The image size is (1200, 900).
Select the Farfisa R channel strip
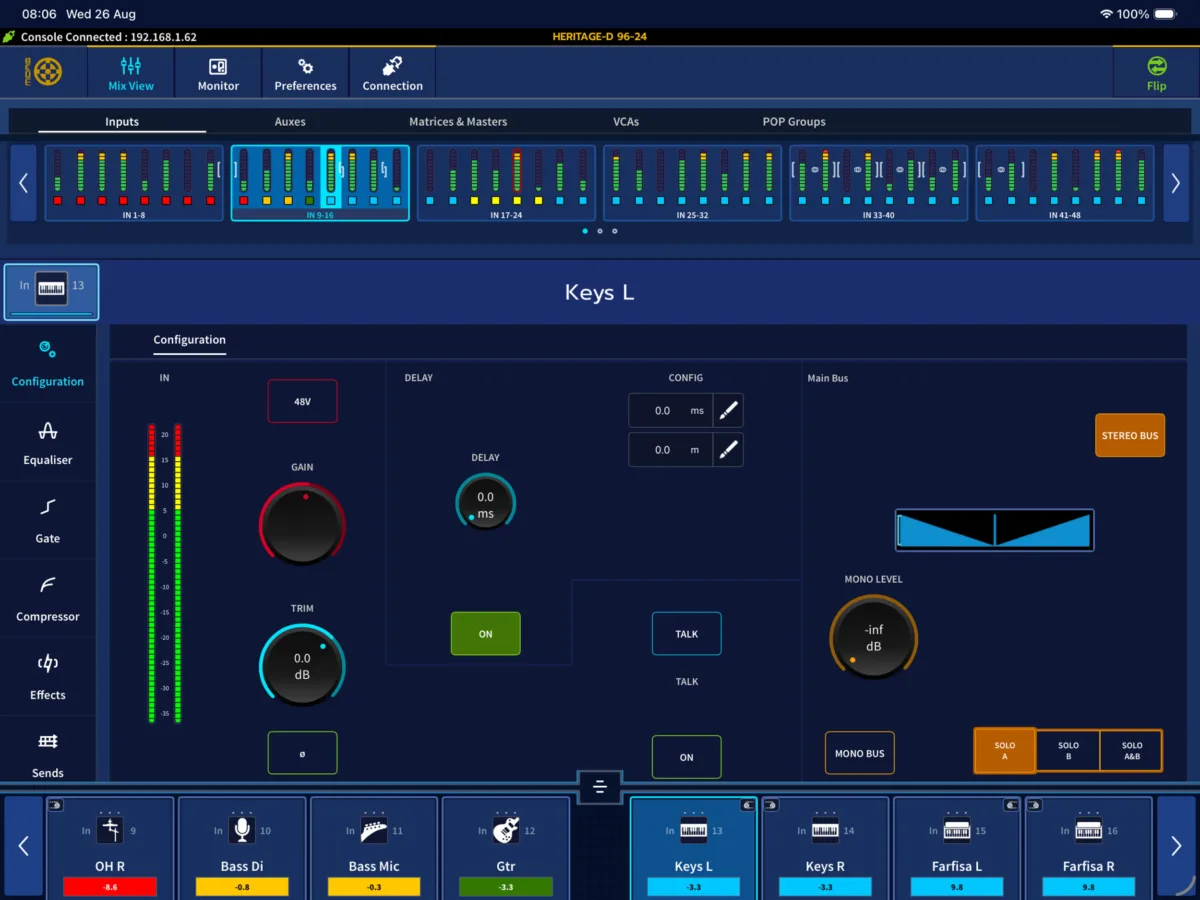(x=1088, y=847)
